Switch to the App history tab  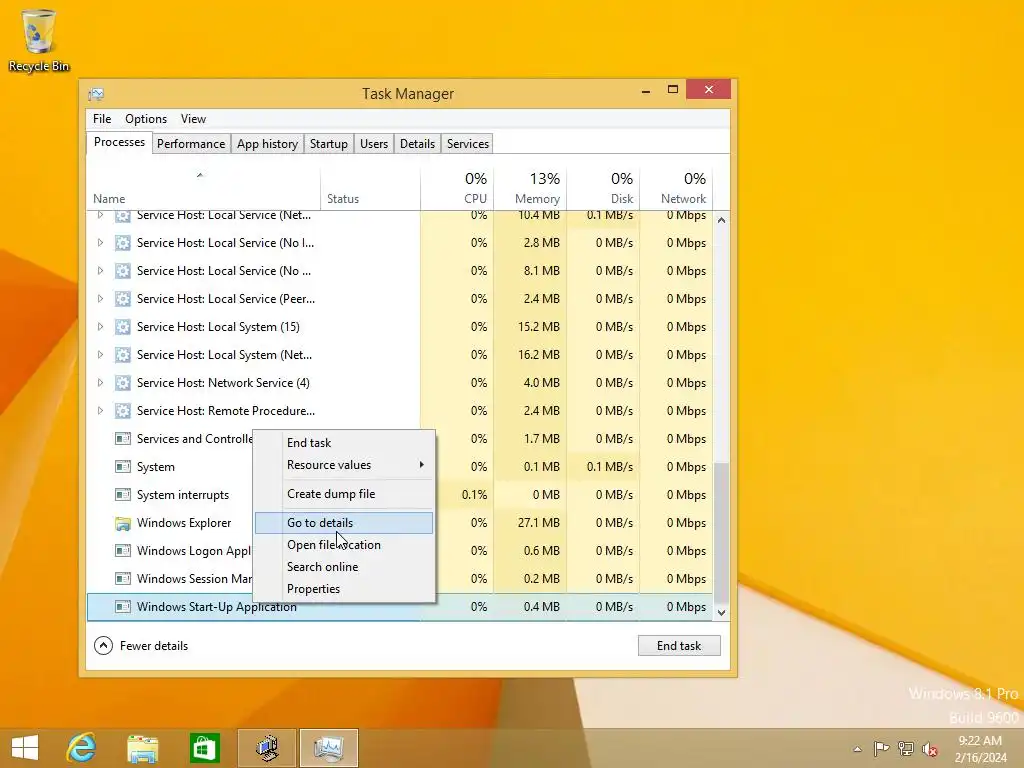[x=267, y=144]
